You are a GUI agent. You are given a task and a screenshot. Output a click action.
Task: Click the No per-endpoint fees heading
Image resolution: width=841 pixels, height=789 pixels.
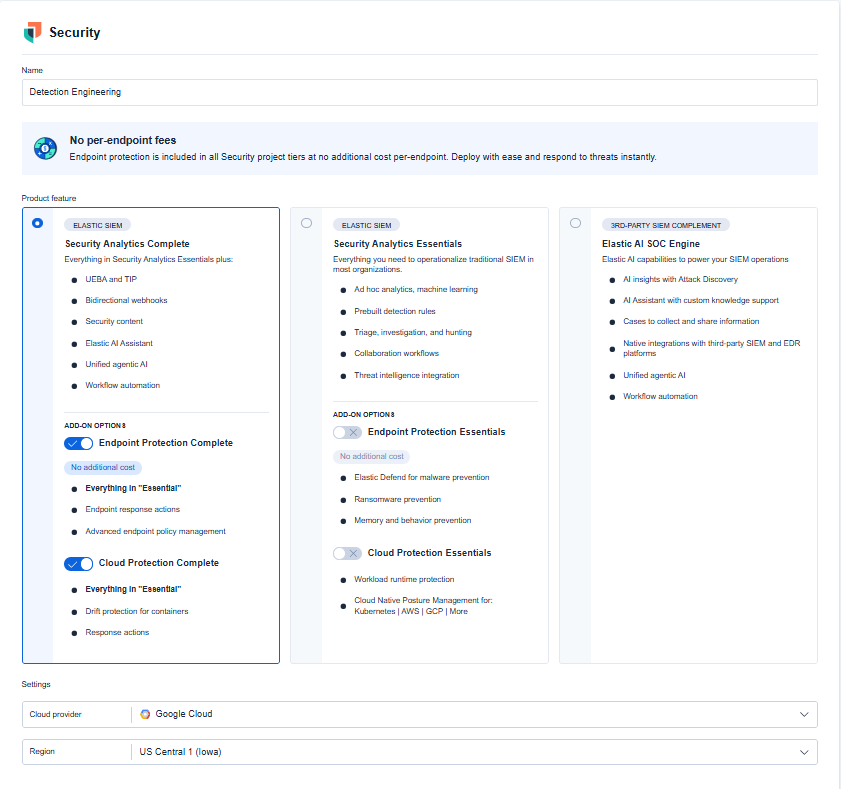(x=123, y=140)
